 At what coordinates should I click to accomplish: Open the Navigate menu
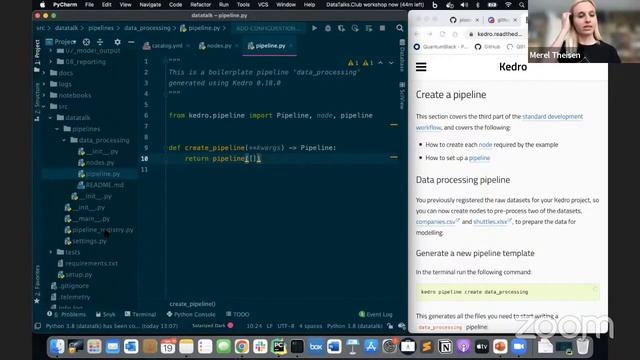click(150, 5)
